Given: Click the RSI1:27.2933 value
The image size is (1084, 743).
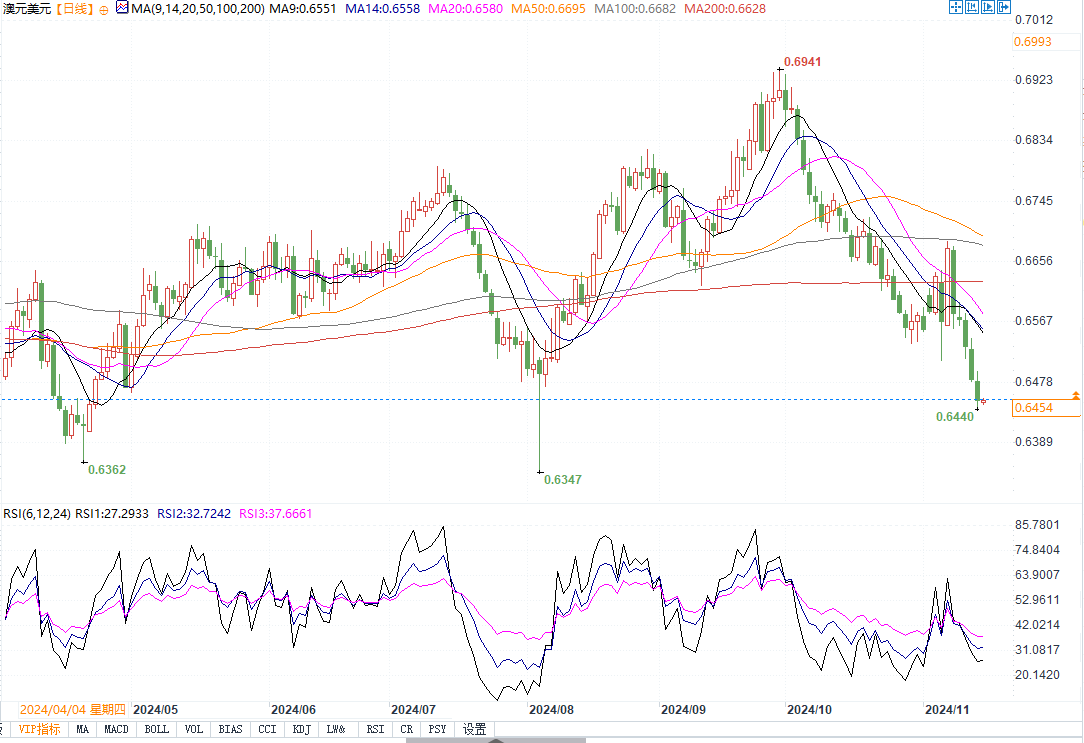Looking at the screenshot, I should pyautogui.click(x=112, y=514).
